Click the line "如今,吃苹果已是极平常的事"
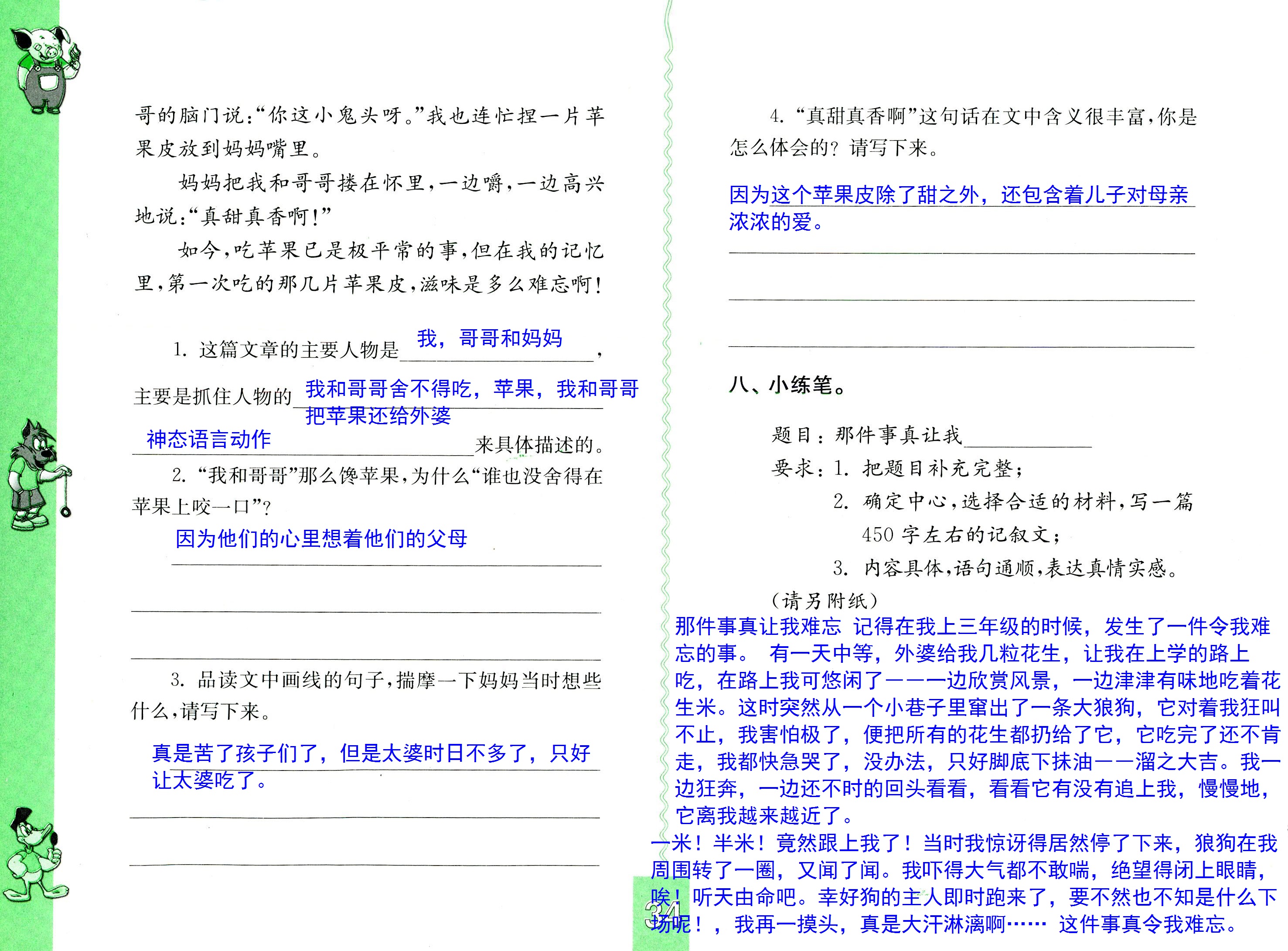This screenshot has width=1288, height=951. (x=391, y=250)
